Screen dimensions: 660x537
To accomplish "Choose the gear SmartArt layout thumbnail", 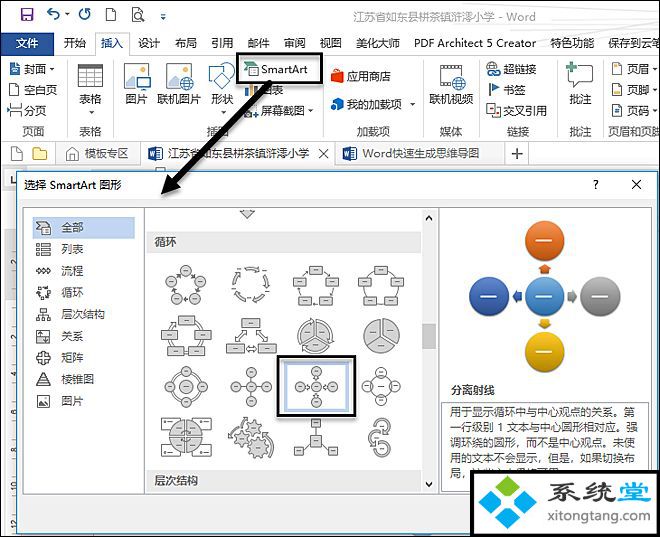I will 251,438.
